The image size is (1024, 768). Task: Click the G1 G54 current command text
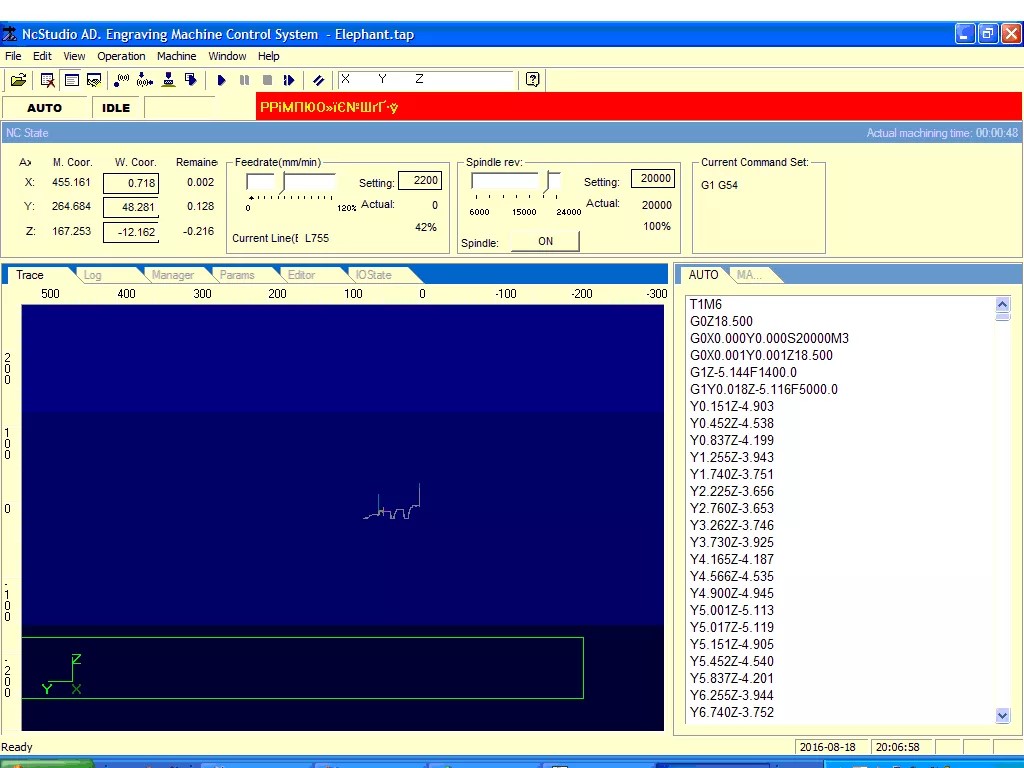[720, 185]
